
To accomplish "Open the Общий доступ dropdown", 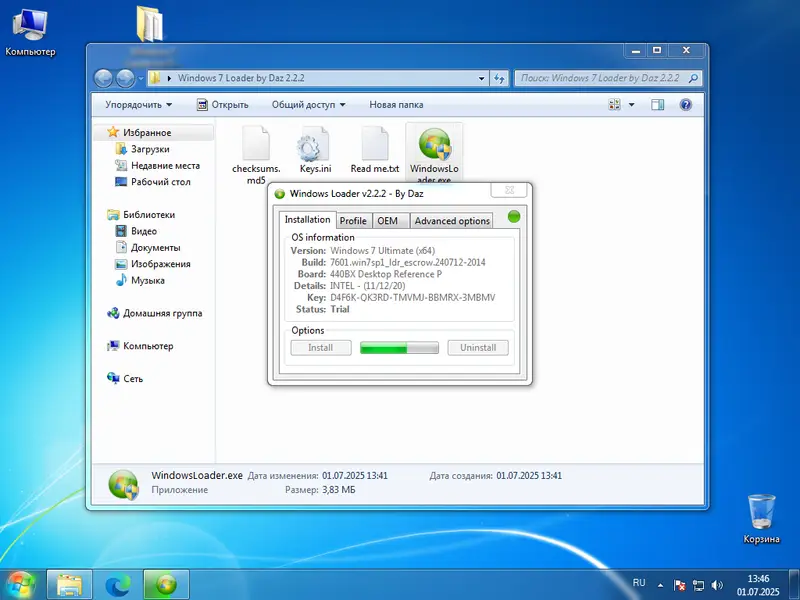I will [307, 104].
